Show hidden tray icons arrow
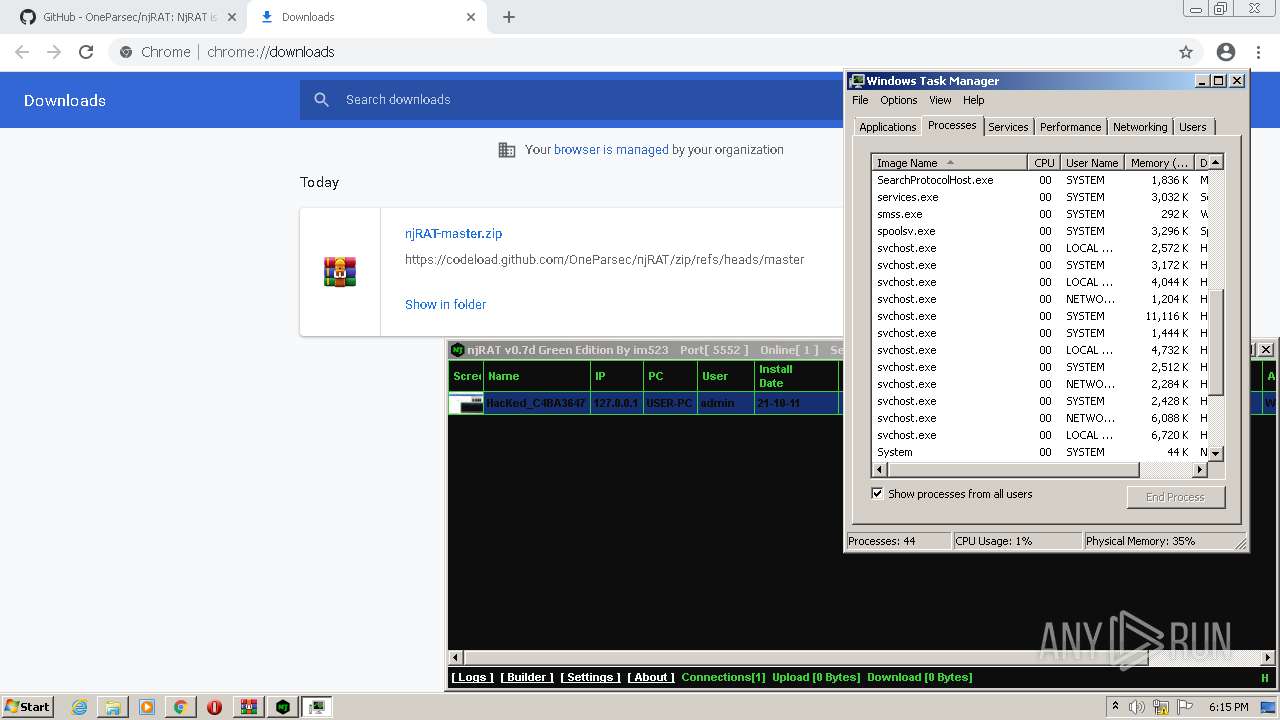 click(1116, 707)
